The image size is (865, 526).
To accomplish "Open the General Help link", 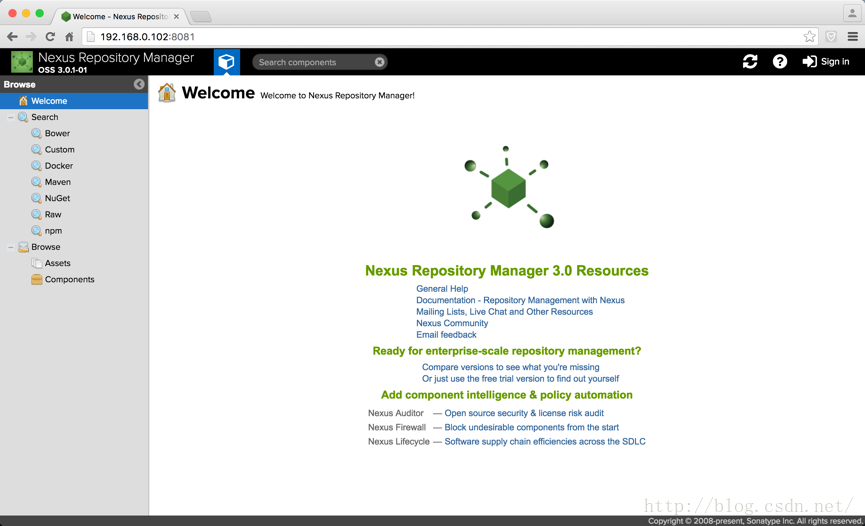I will 442,289.
